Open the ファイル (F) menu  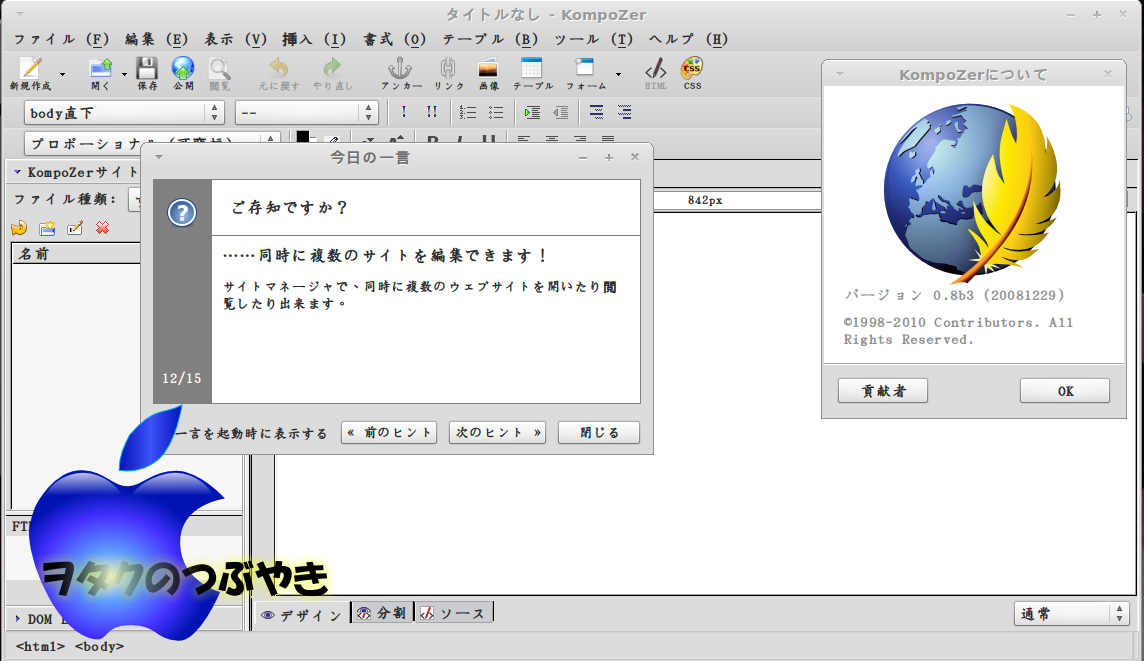(x=61, y=39)
